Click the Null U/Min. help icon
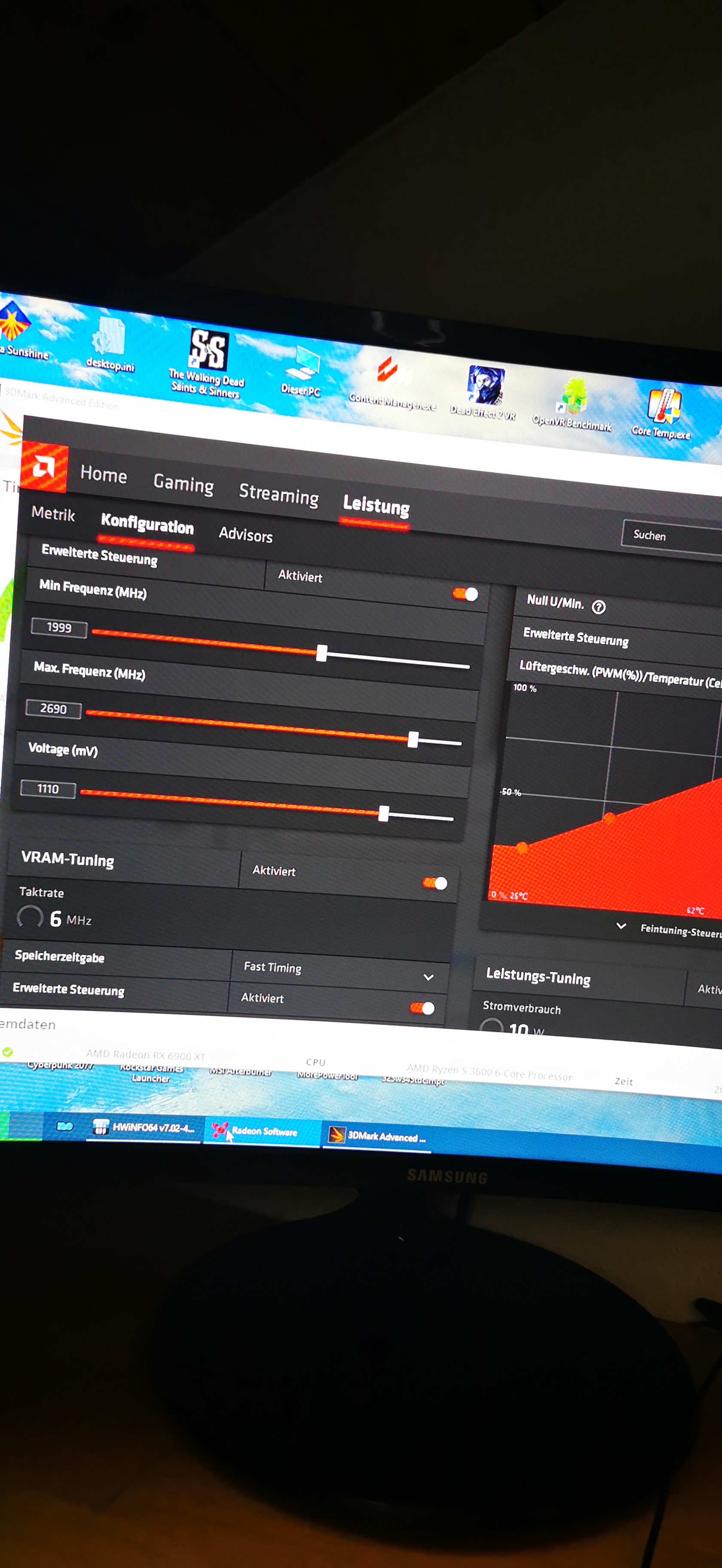The width and height of the screenshot is (722, 1568). click(x=599, y=607)
